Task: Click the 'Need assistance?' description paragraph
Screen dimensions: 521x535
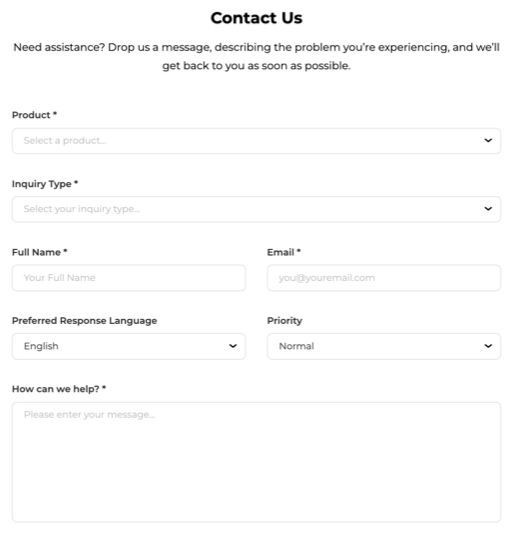Action: tap(257, 56)
